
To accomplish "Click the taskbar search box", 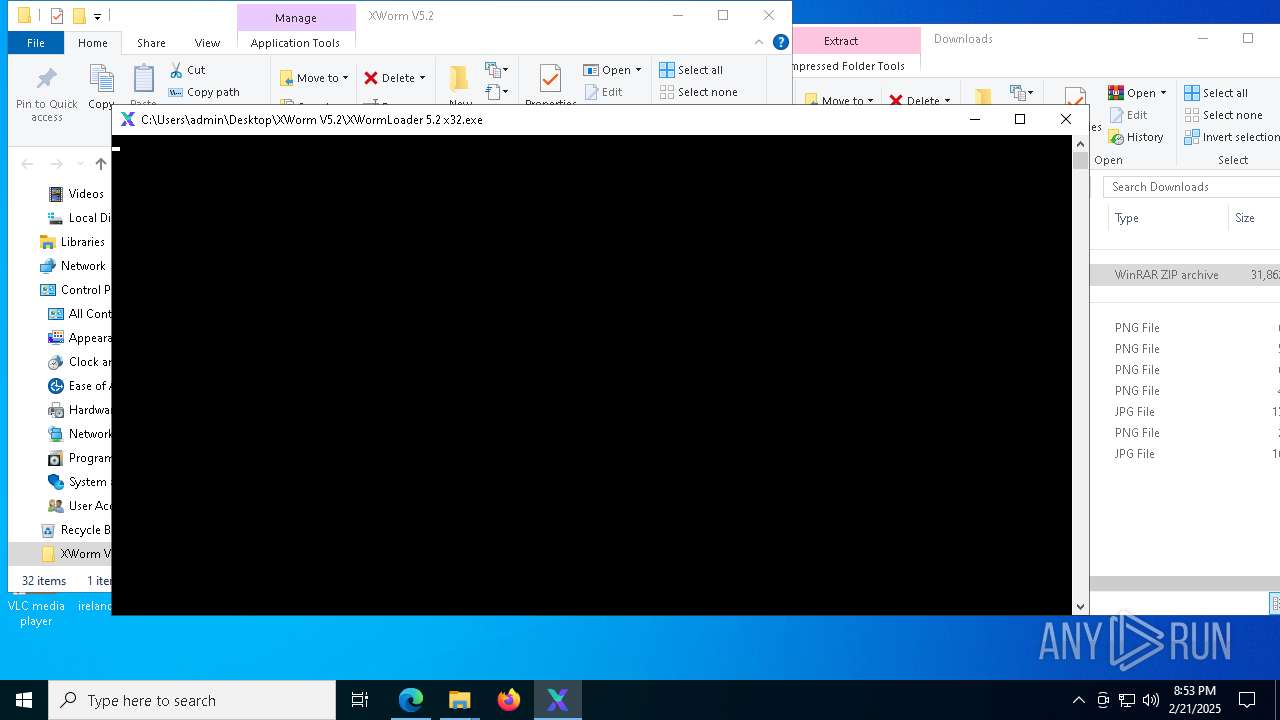I will click(192, 700).
